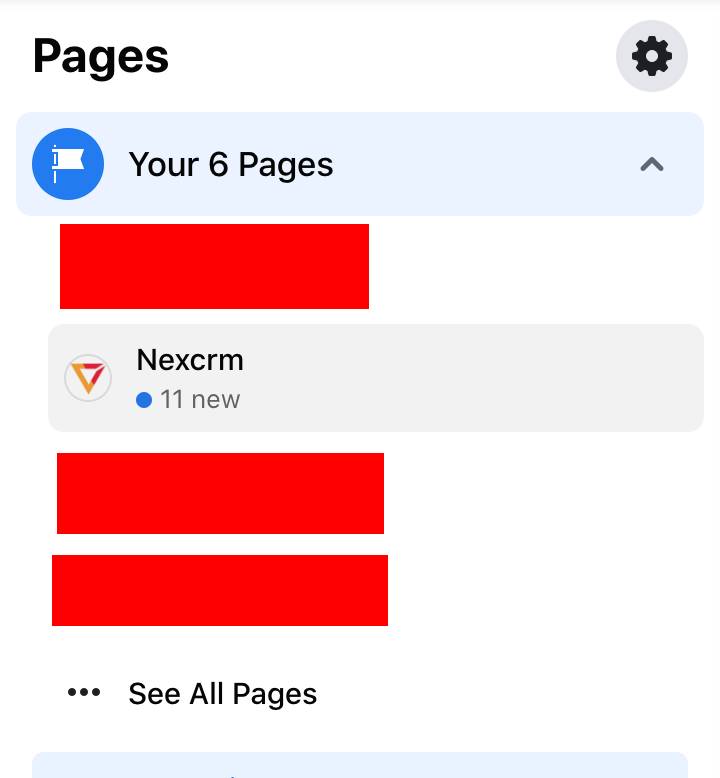The width and height of the screenshot is (720, 778).
Task: Click the upward chevron arrow icon
Action: (x=652, y=164)
